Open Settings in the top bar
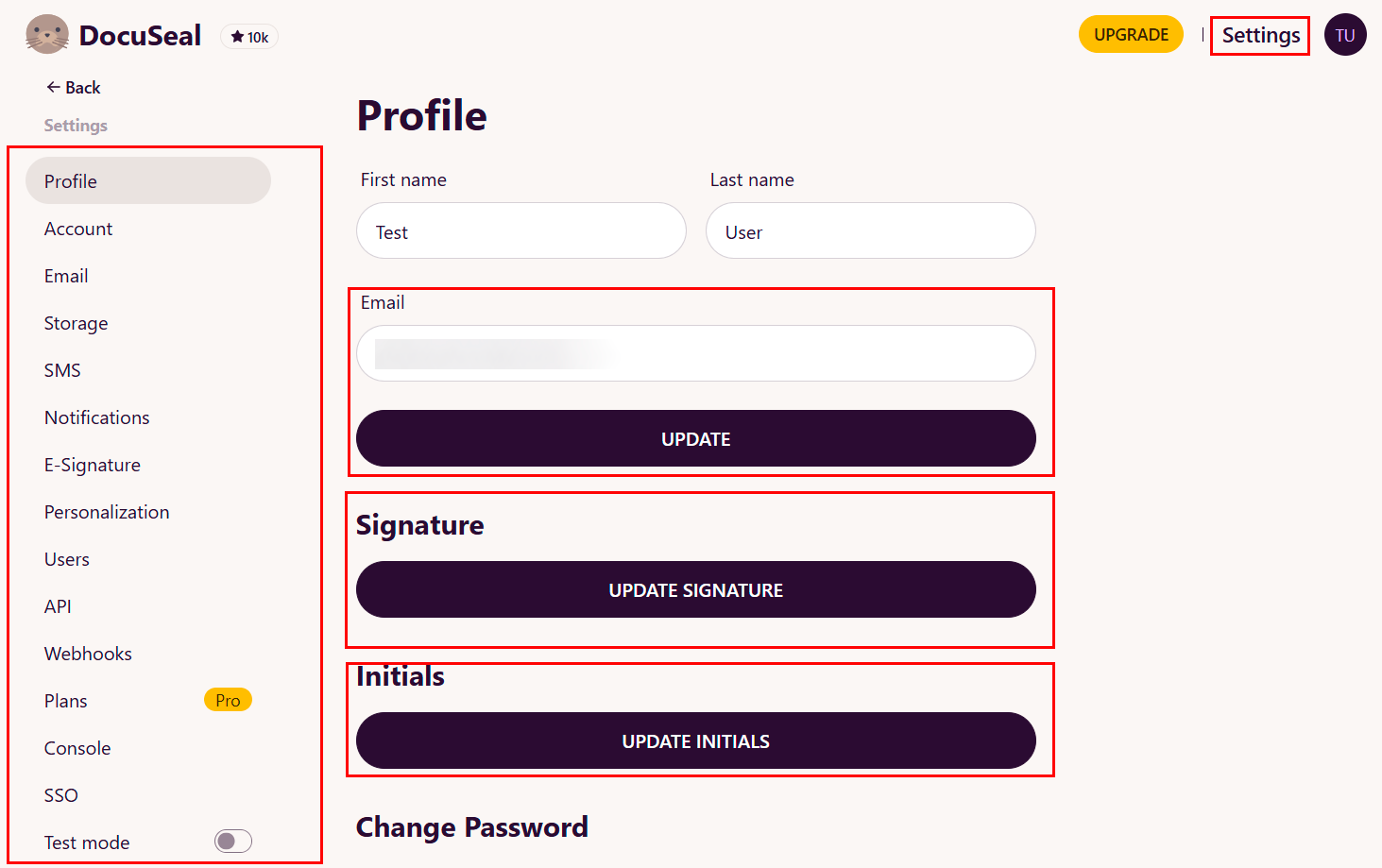 [x=1259, y=34]
